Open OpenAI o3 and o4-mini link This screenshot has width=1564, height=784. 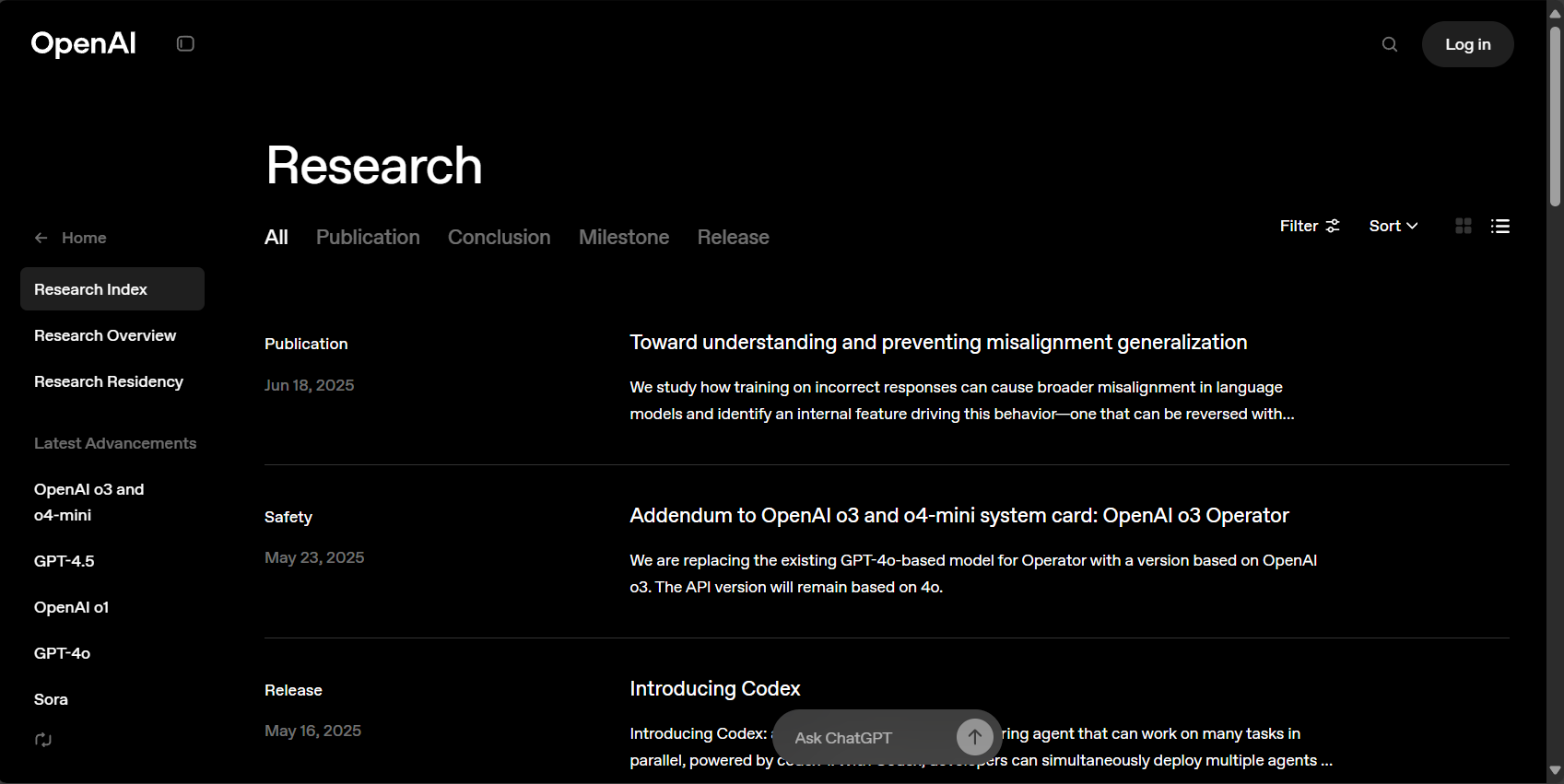pyautogui.click(x=89, y=502)
